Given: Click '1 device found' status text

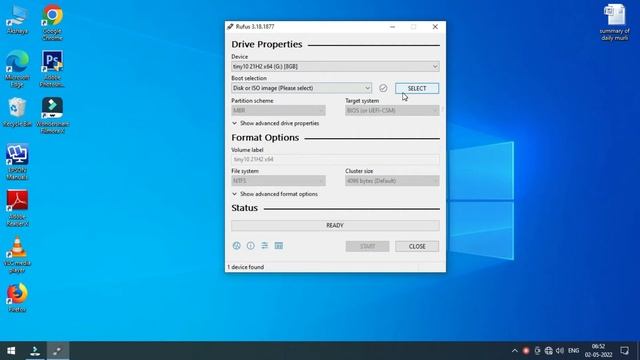Looking at the screenshot, I should tap(246, 267).
